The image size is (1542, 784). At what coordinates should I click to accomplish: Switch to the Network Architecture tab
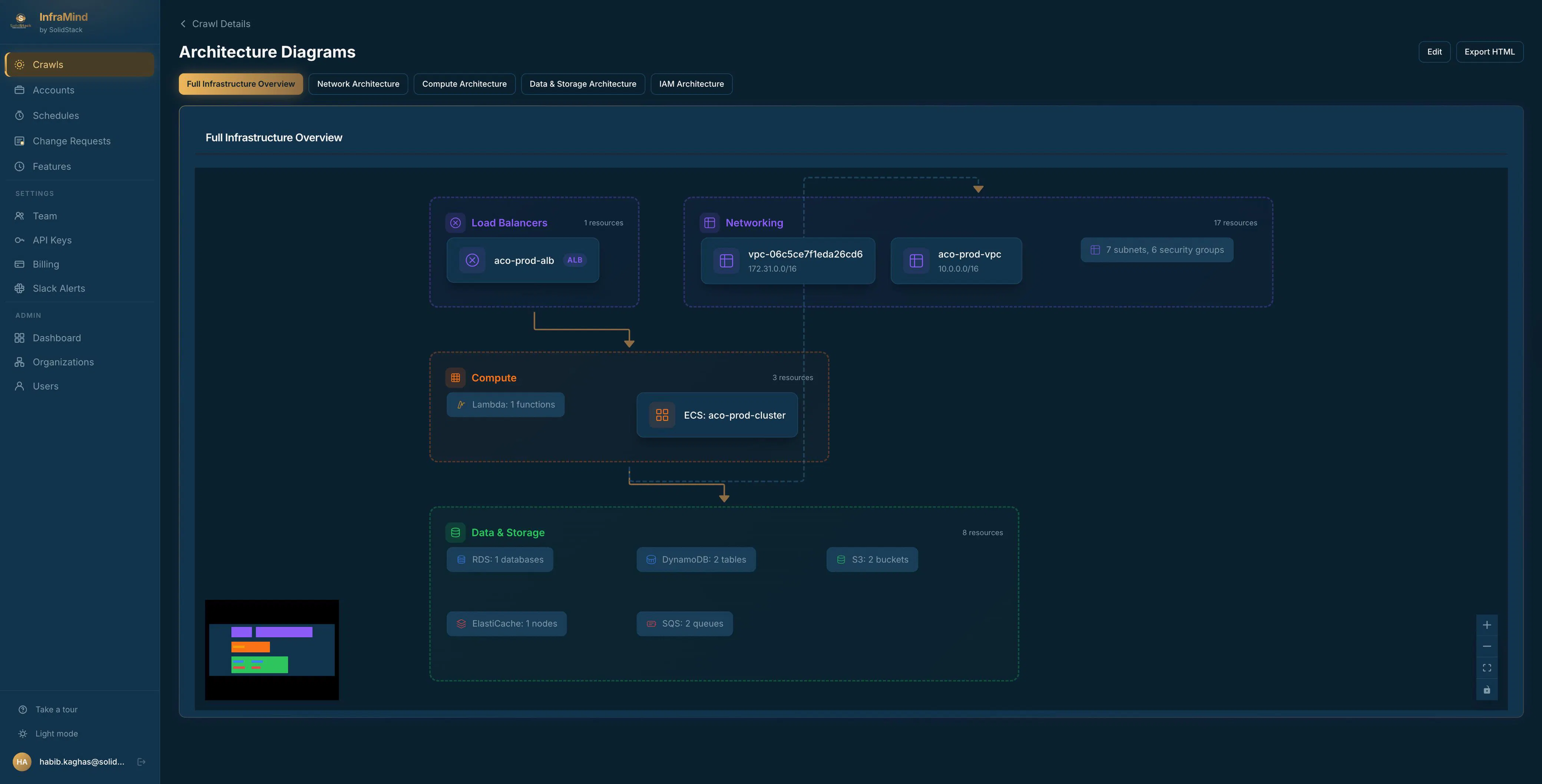click(x=358, y=84)
